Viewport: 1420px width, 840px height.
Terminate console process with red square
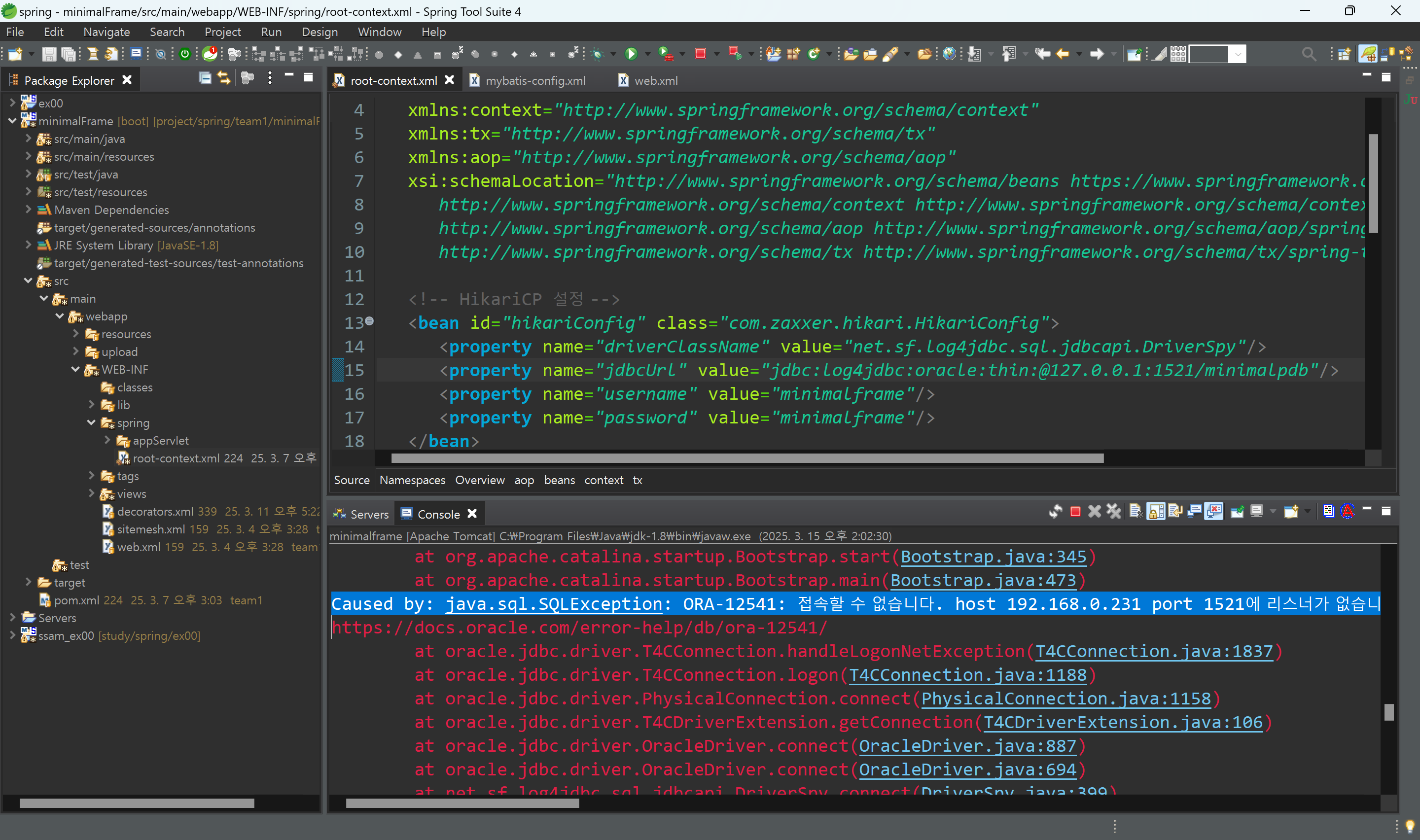click(x=1075, y=512)
